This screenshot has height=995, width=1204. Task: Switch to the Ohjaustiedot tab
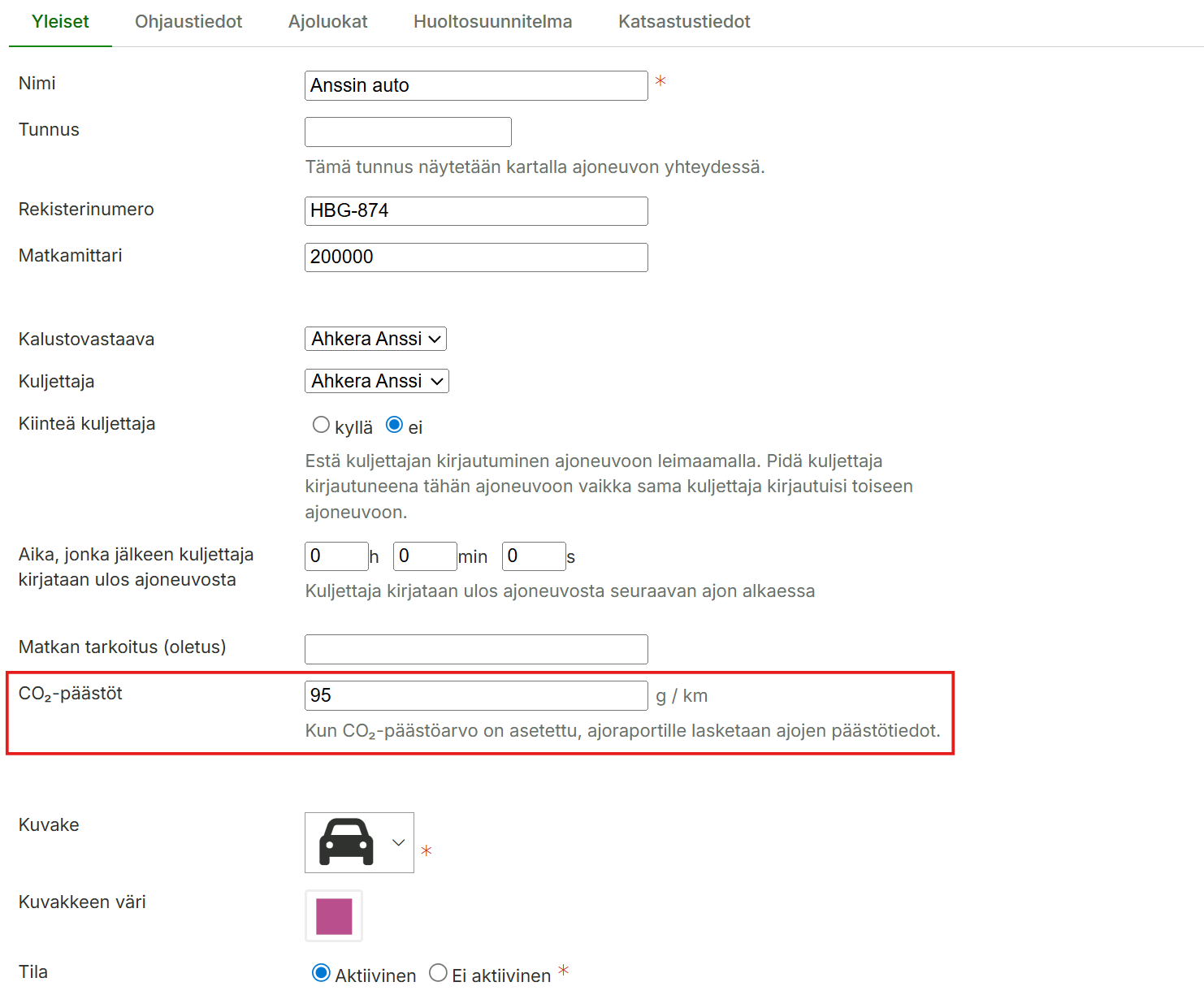(188, 22)
